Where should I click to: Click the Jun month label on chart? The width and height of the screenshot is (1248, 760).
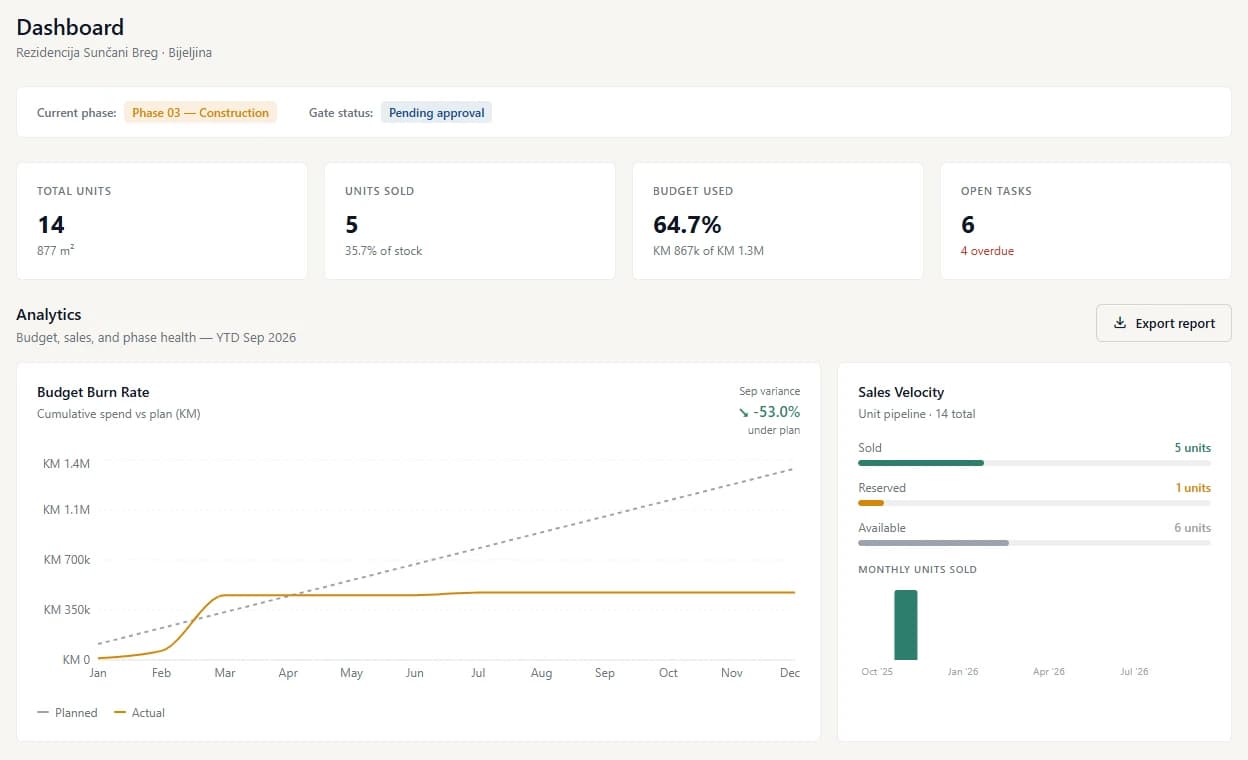415,673
